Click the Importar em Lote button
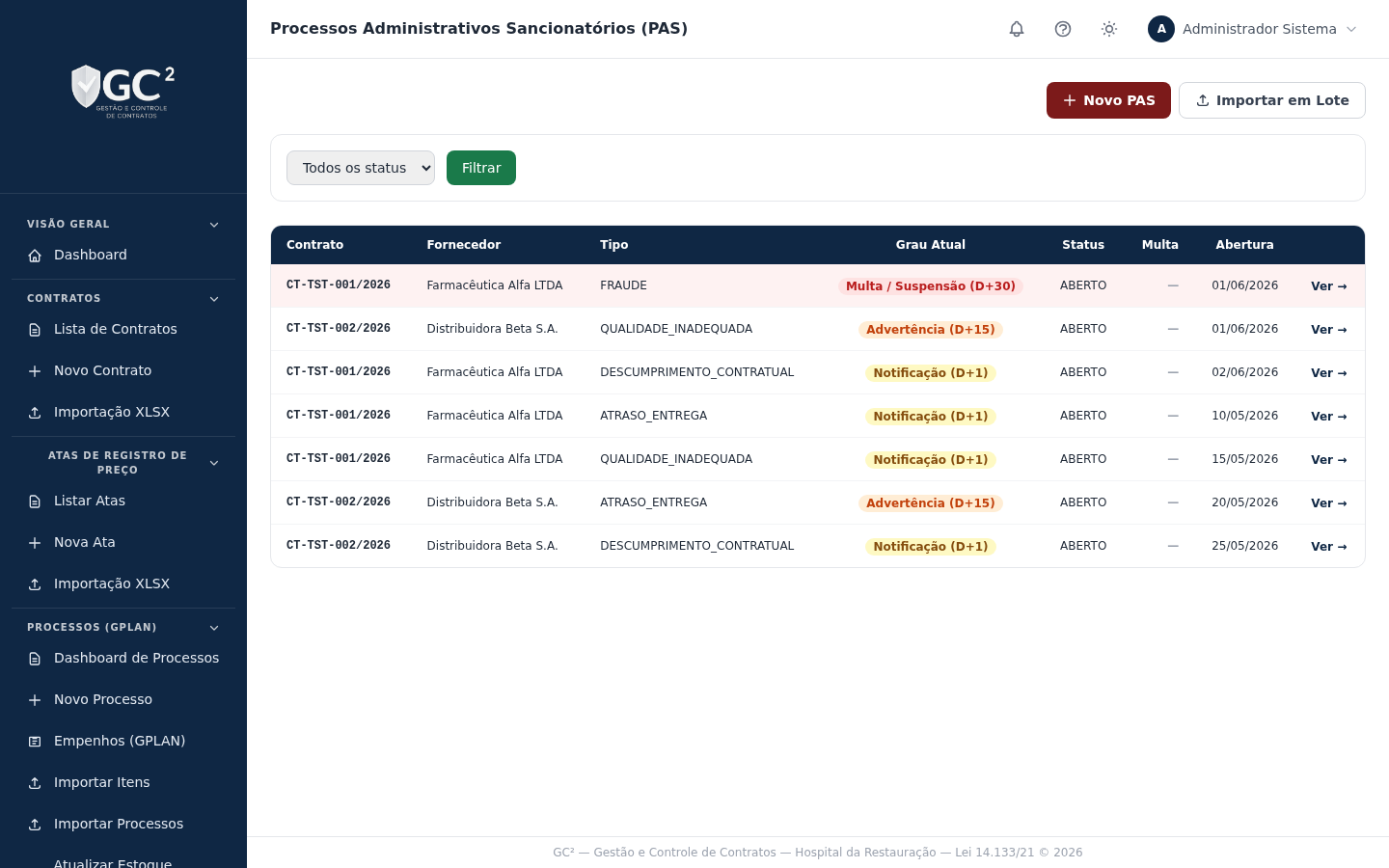Image resolution: width=1389 pixels, height=868 pixels. click(x=1272, y=100)
